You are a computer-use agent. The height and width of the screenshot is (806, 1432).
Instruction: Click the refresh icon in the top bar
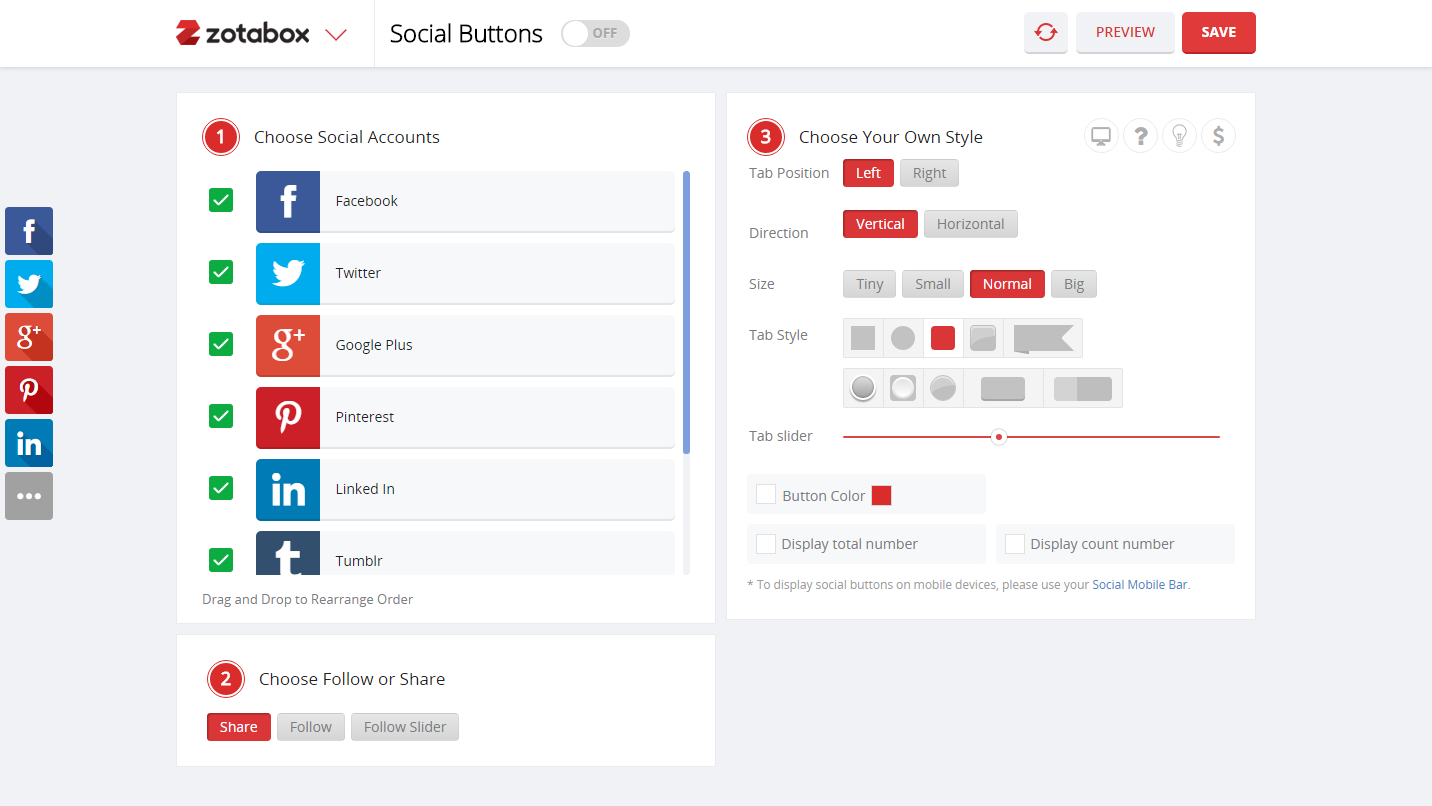tap(1045, 32)
